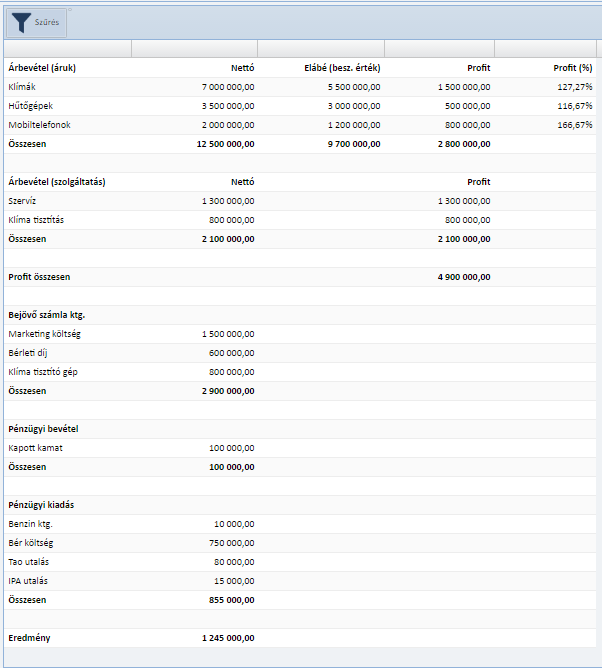The image size is (602, 668).
Task: Select the 127,27% profit percentage cell
Action: [575, 87]
